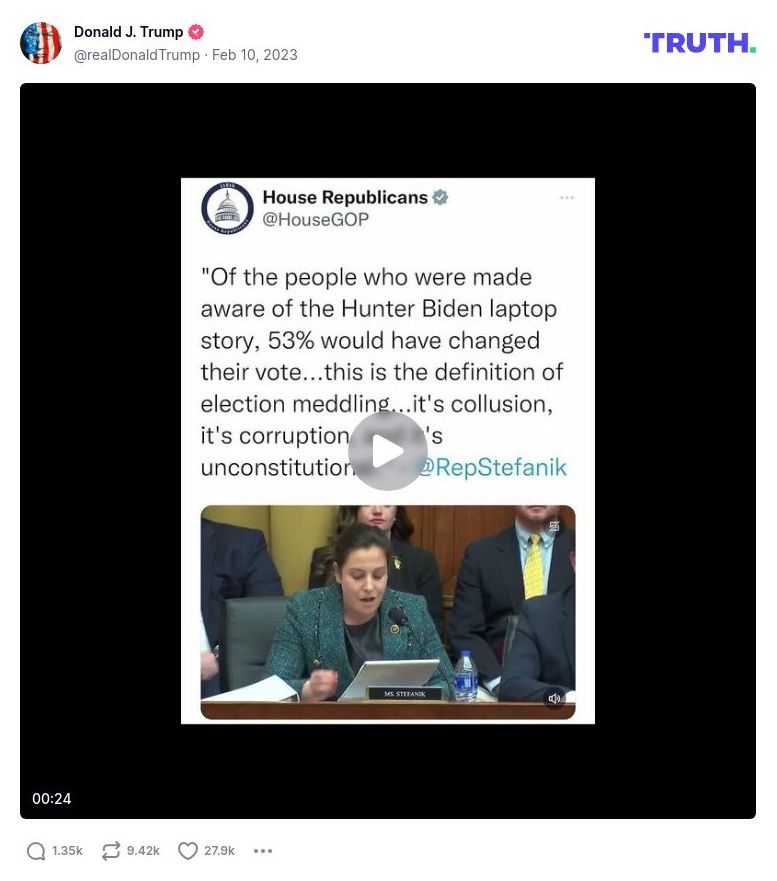The width and height of the screenshot is (777, 881).
Task: Open the @realDonaldTrump handle link
Action: click(x=137, y=55)
